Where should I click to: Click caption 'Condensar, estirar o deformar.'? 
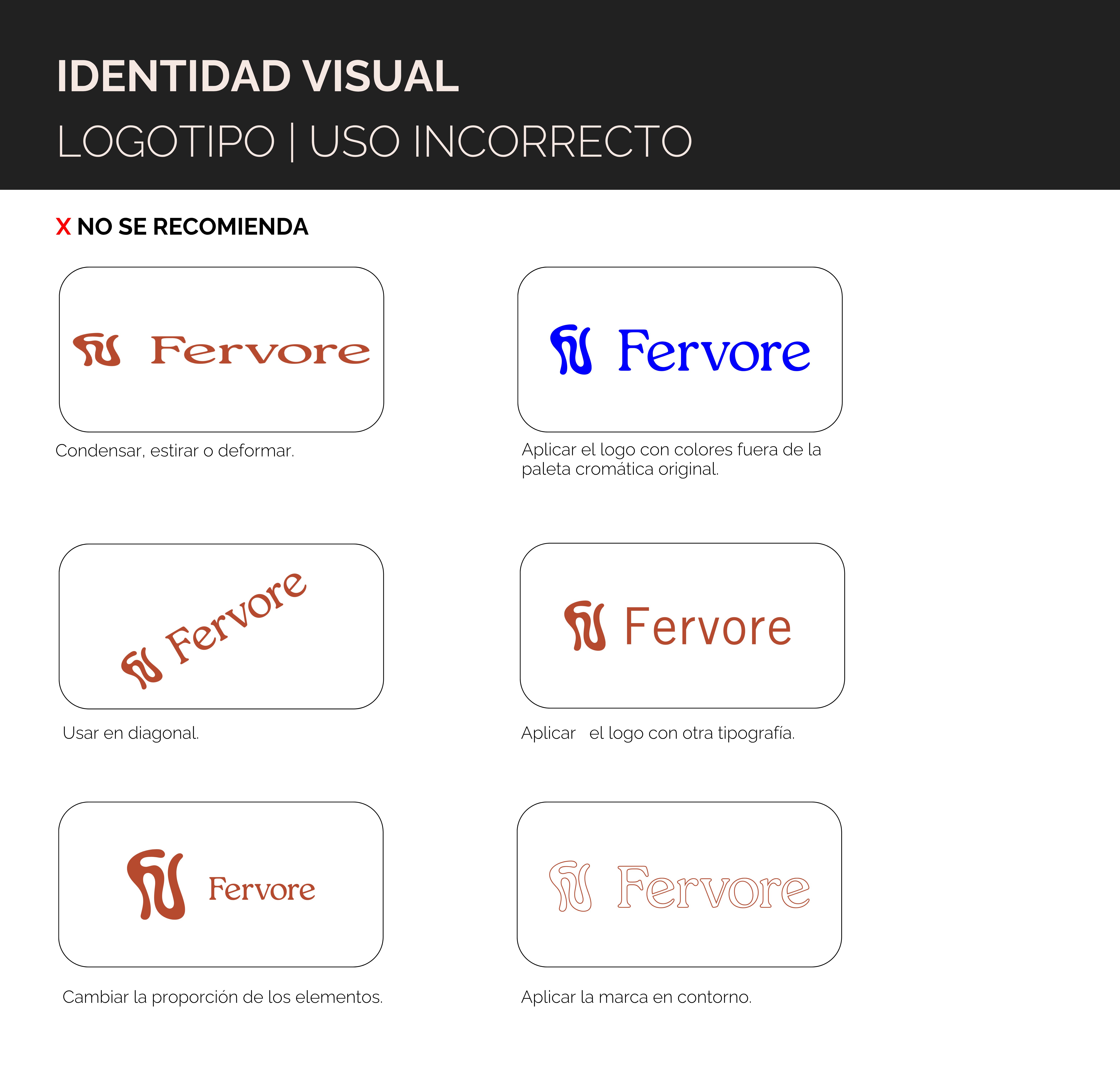[x=175, y=451]
